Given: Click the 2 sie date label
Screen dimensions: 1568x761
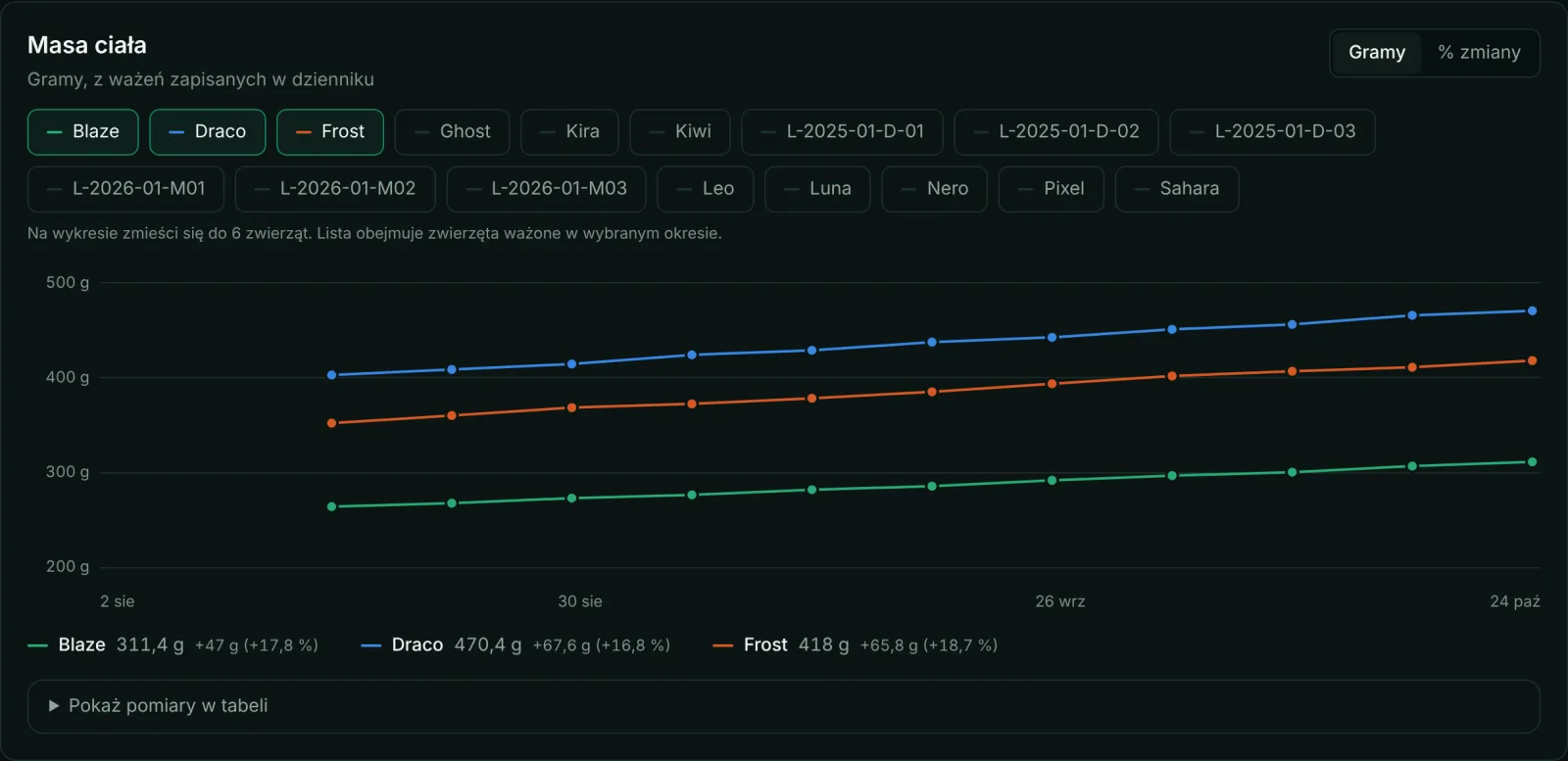Looking at the screenshot, I should (118, 601).
